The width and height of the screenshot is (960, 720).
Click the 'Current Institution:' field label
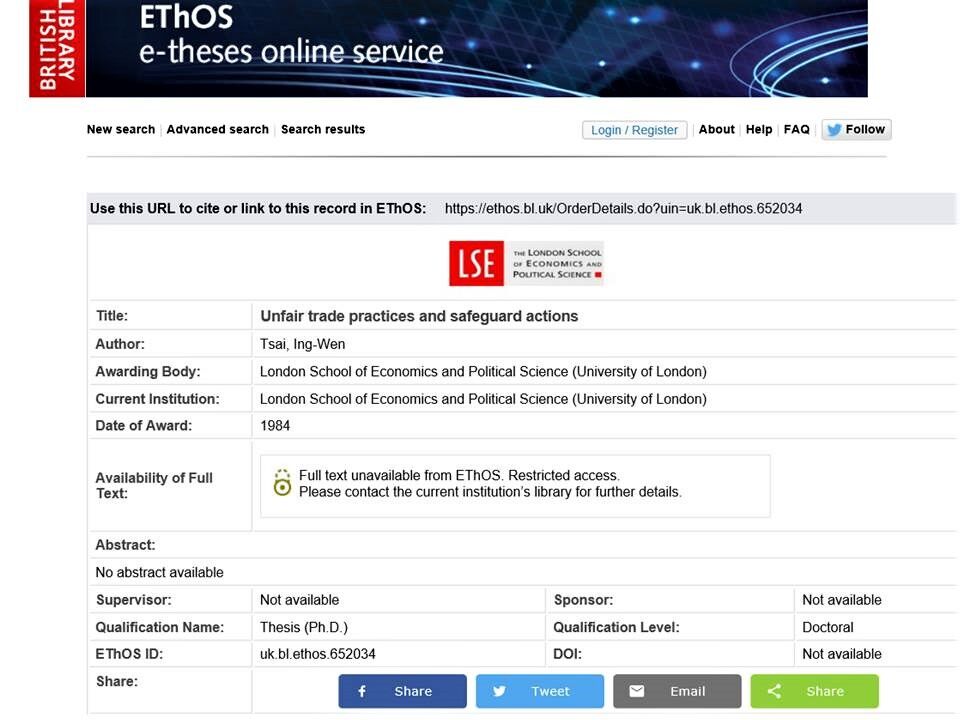coord(157,399)
